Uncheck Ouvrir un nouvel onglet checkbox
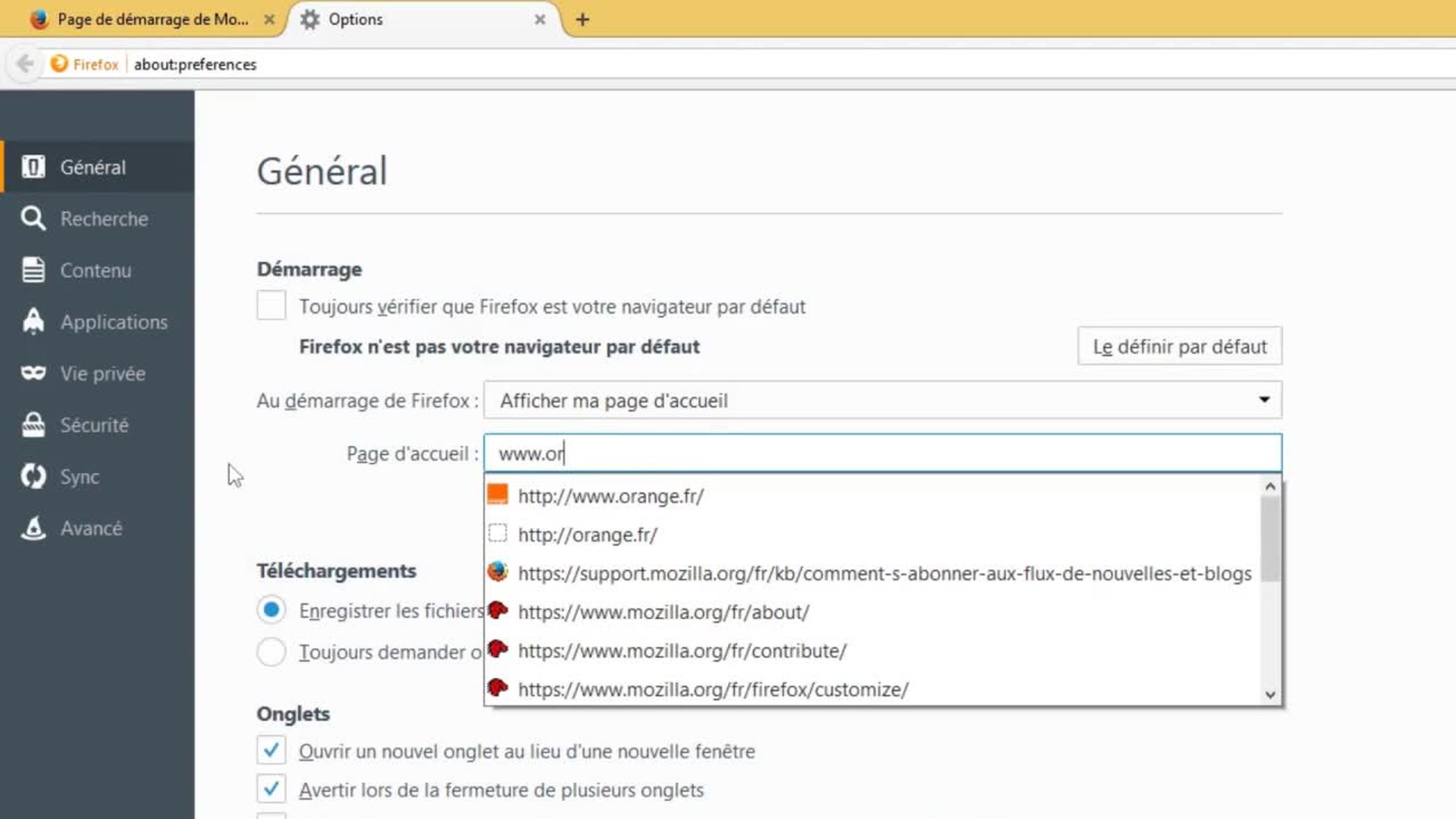The height and width of the screenshot is (819, 1456). click(271, 750)
